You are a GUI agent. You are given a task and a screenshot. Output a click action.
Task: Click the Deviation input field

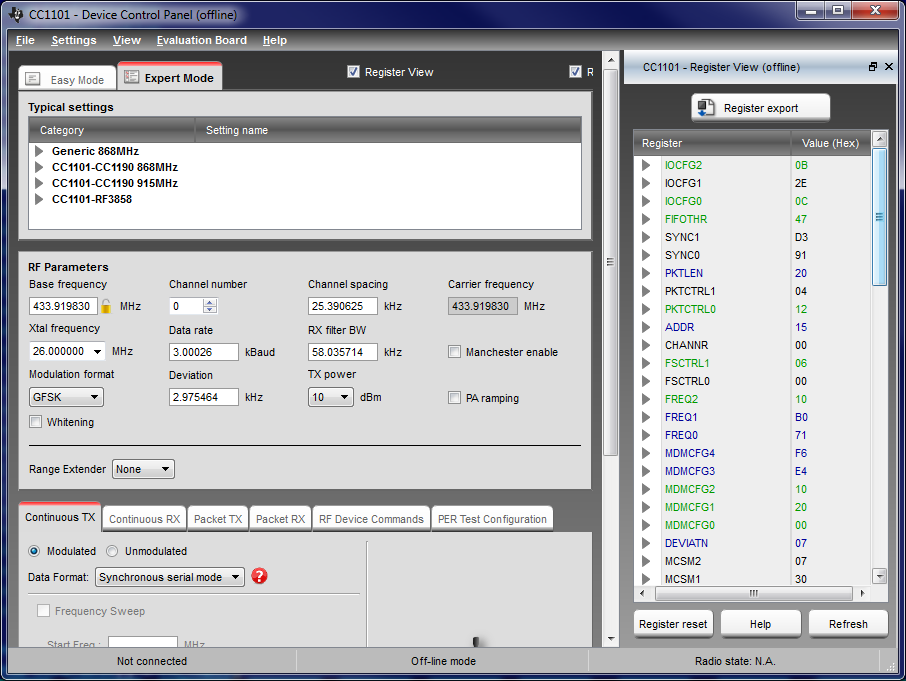(x=203, y=397)
